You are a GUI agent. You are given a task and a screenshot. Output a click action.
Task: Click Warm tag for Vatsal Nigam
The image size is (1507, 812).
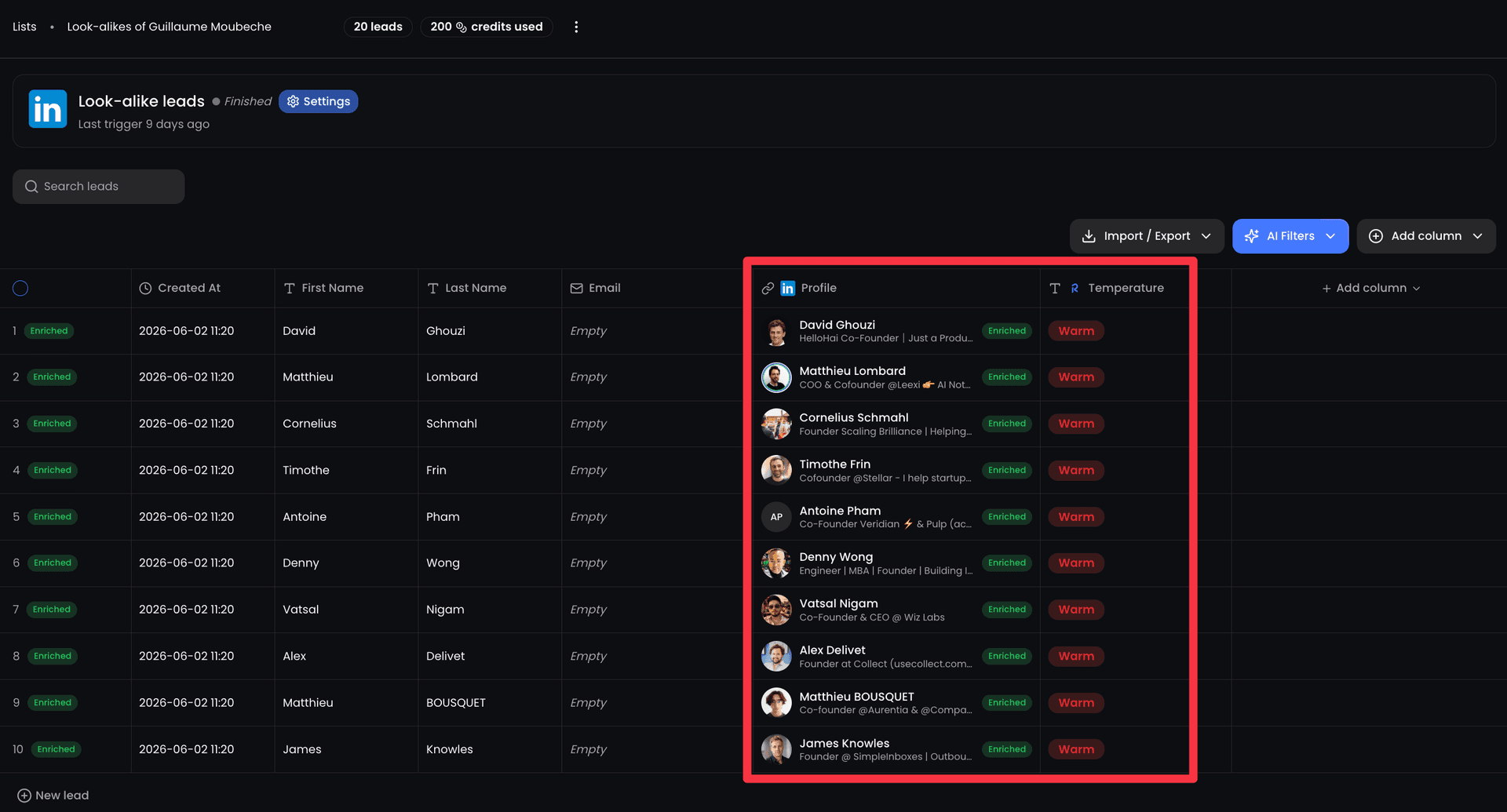[x=1076, y=610]
